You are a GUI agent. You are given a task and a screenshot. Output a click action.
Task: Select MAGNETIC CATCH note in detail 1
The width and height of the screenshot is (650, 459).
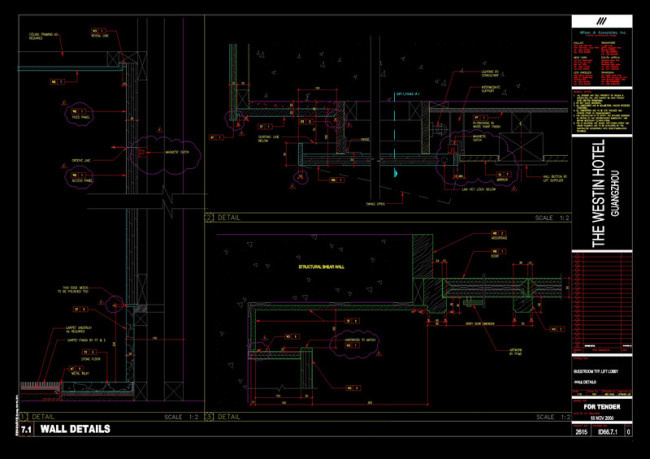coord(177,152)
